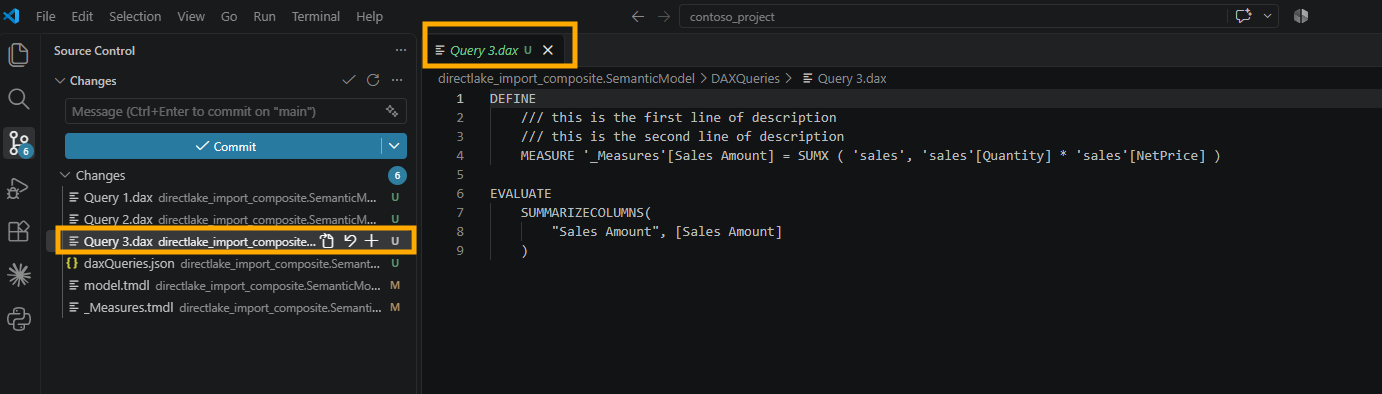This screenshot has width=1382, height=394.
Task: Select daxQueries.json in changes list
Action: point(230,263)
